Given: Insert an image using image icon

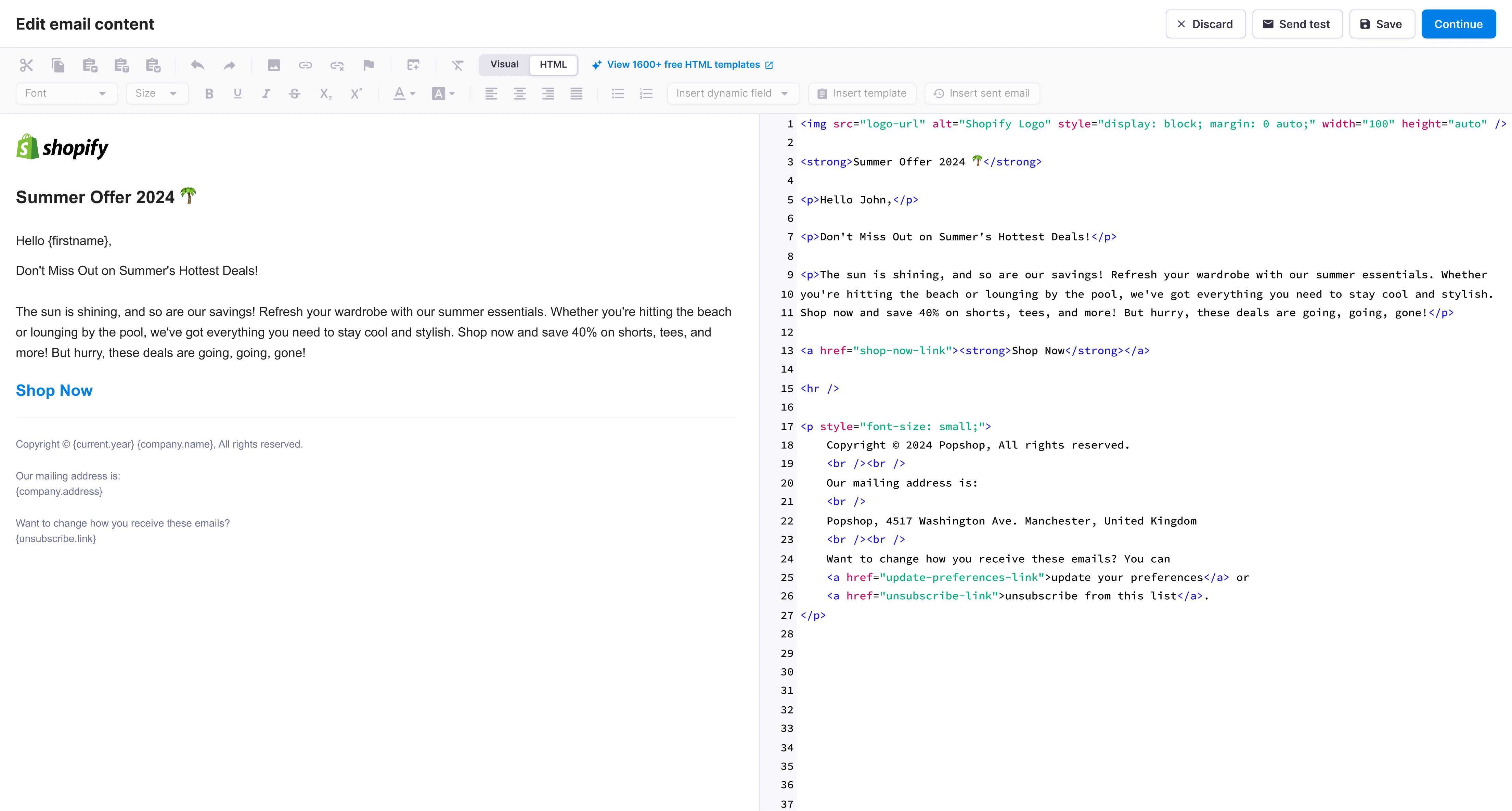Looking at the screenshot, I should coord(273,65).
